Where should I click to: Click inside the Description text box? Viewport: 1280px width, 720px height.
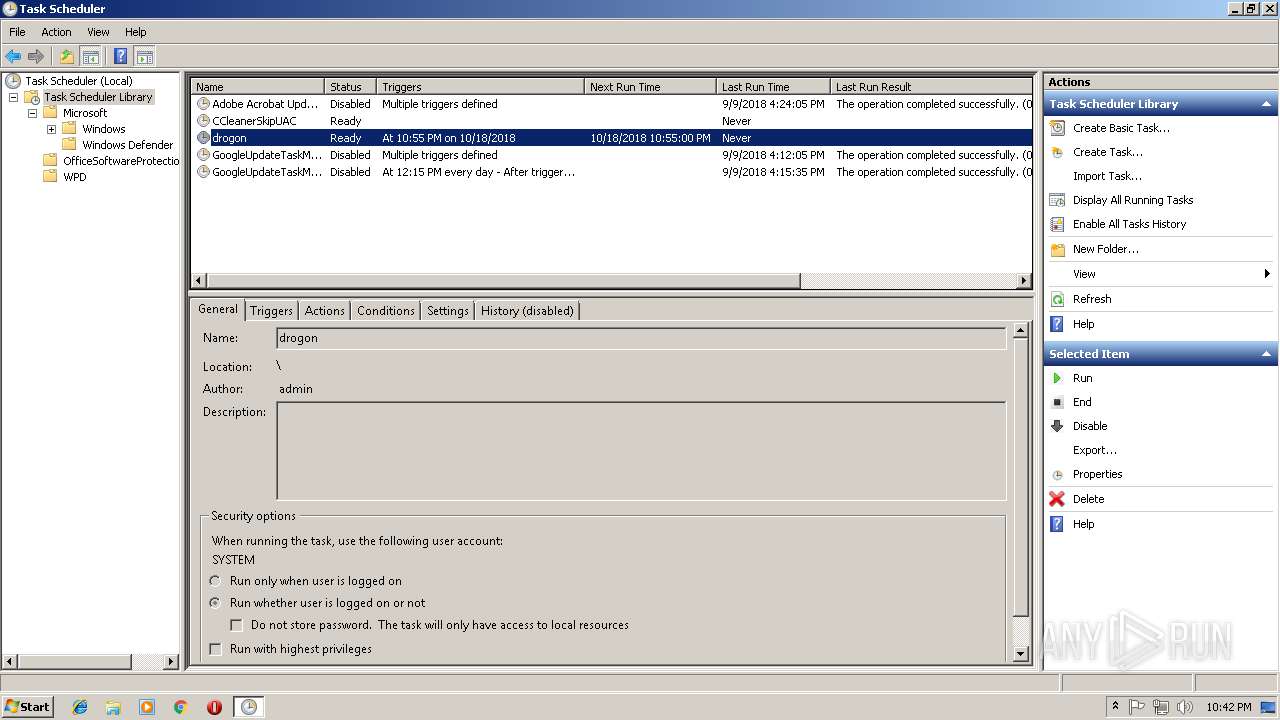pos(641,451)
